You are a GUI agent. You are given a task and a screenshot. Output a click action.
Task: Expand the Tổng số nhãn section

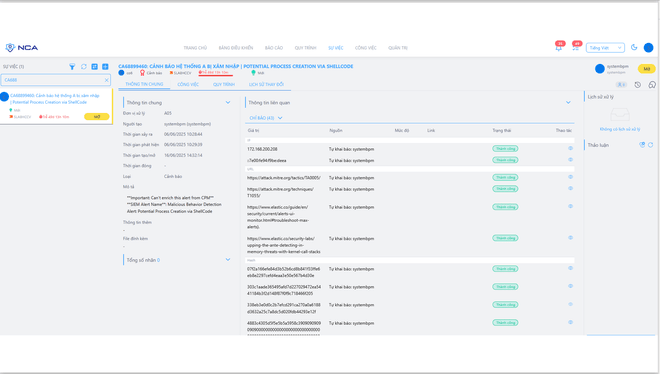click(228, 260)
